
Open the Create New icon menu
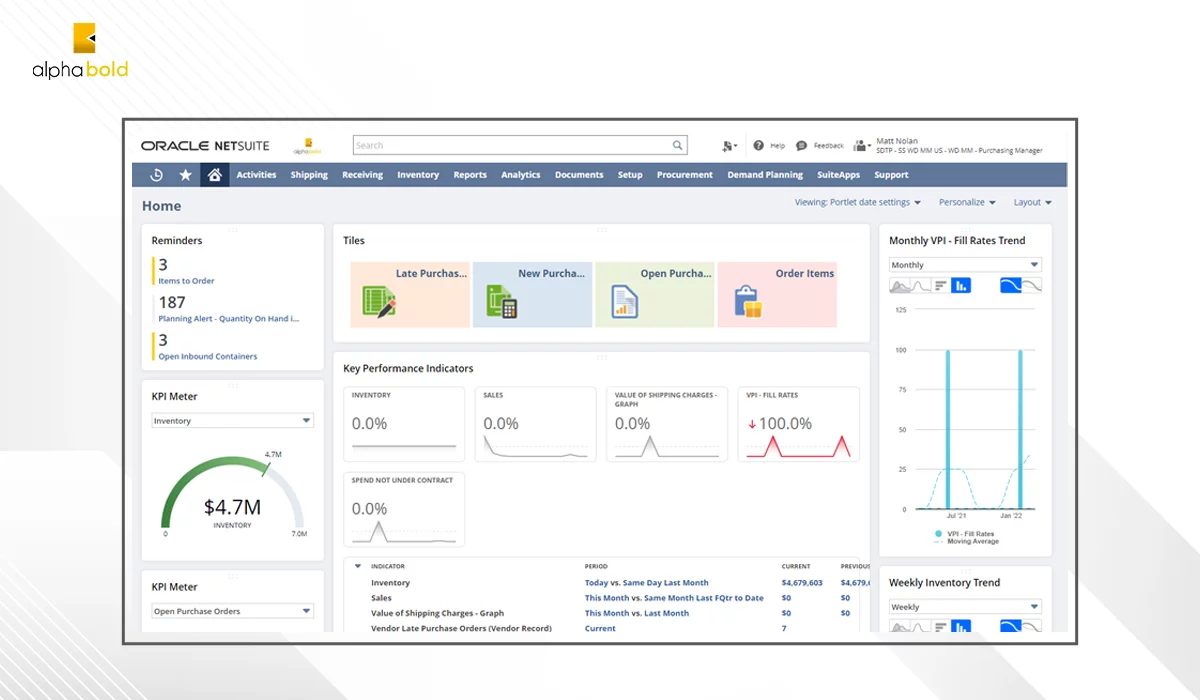729,146
